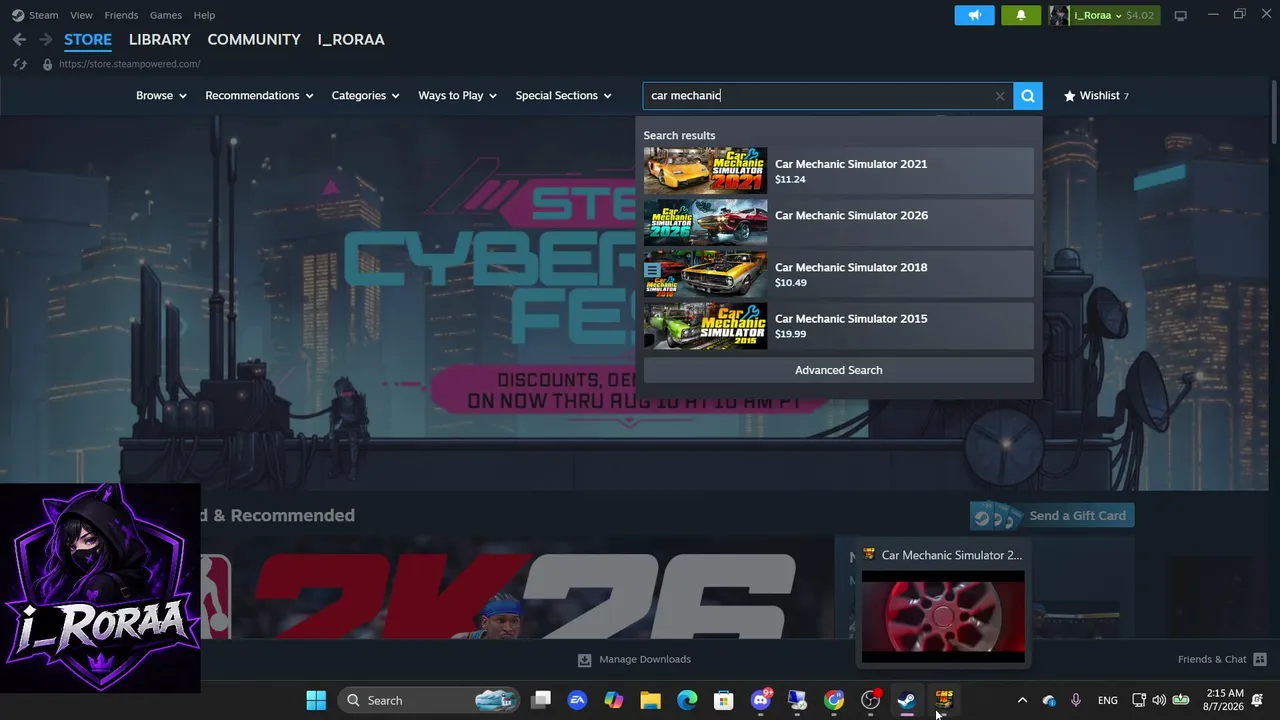Screen dimensions: 1280x720
Task: Switch to the COMMUNITY tab
Action: (254, 39)
